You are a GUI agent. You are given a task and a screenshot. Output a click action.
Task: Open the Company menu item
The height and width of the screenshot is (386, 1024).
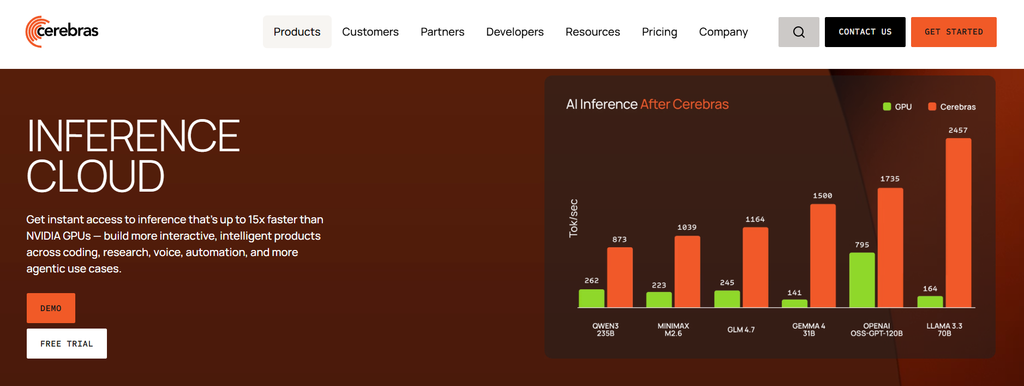pos(724,32)
